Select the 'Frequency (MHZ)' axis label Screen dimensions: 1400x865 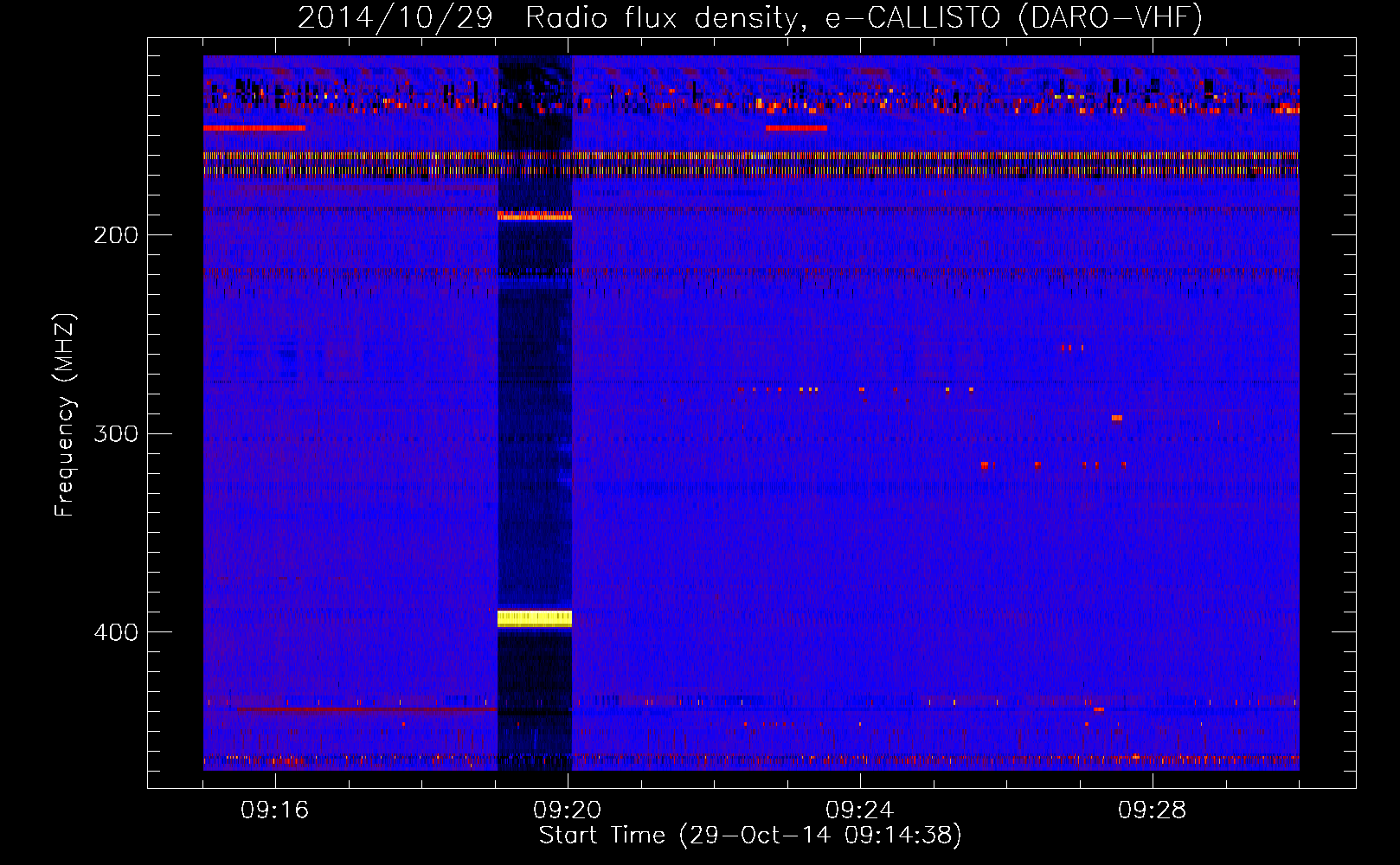click(64, 415)
